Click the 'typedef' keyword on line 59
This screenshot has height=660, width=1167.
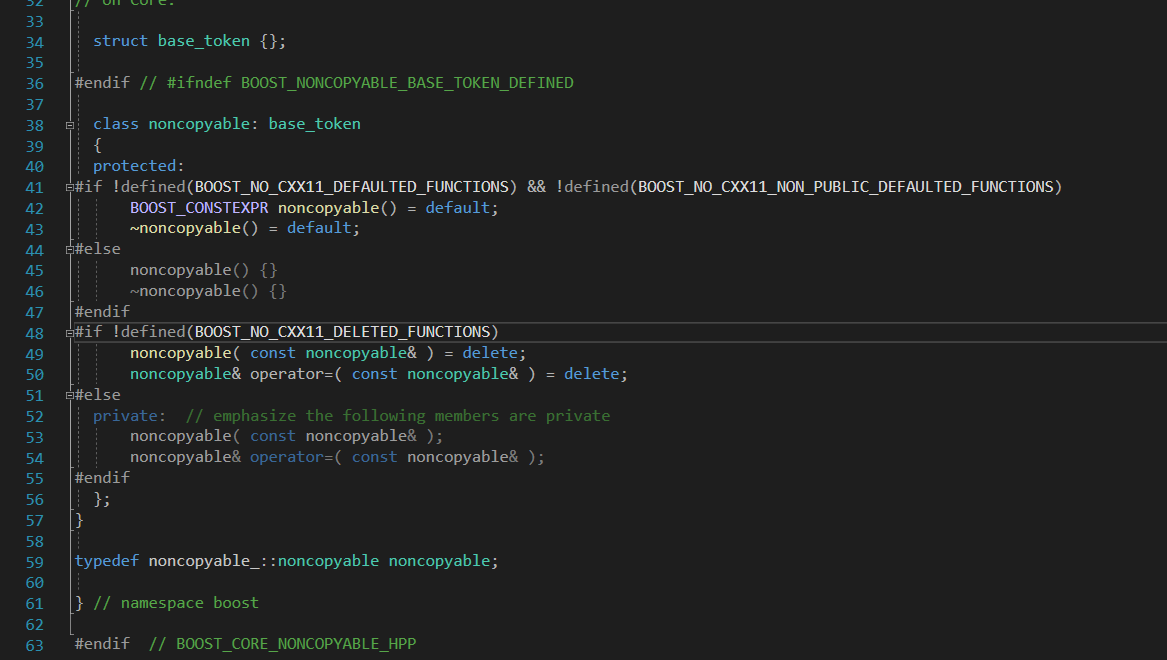click(x=106, y=560)
